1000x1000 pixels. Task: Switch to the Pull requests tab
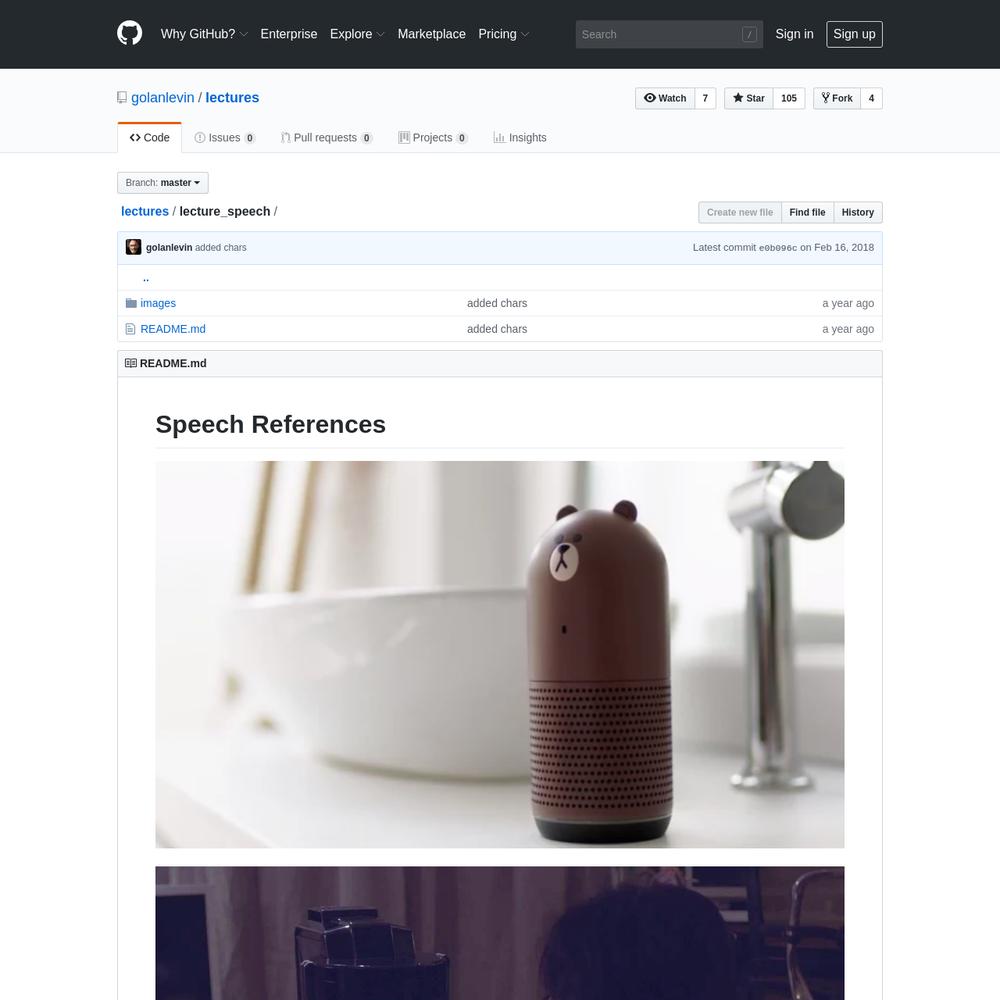tap(326, 138)
